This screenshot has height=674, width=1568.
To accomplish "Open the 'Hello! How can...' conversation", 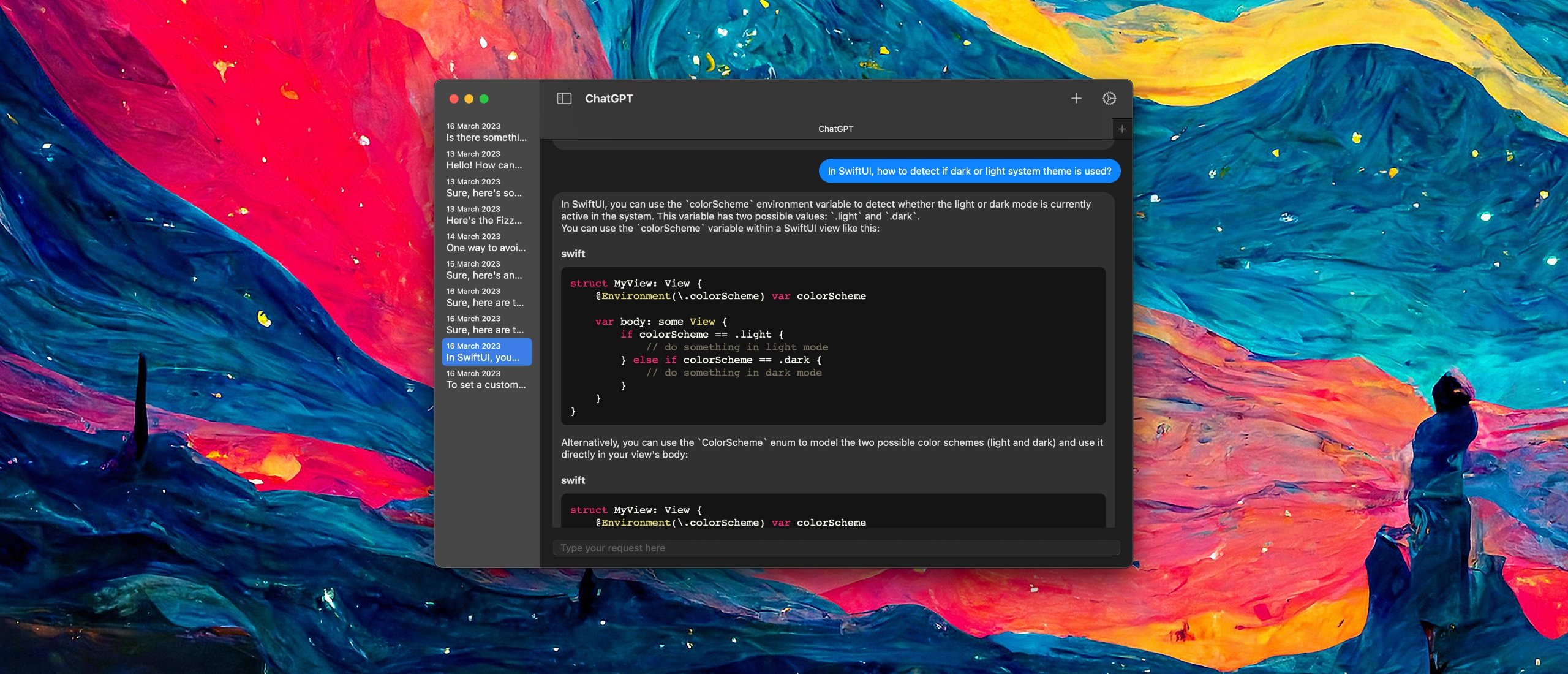I will pyautogui.click(x=487, y=160).
